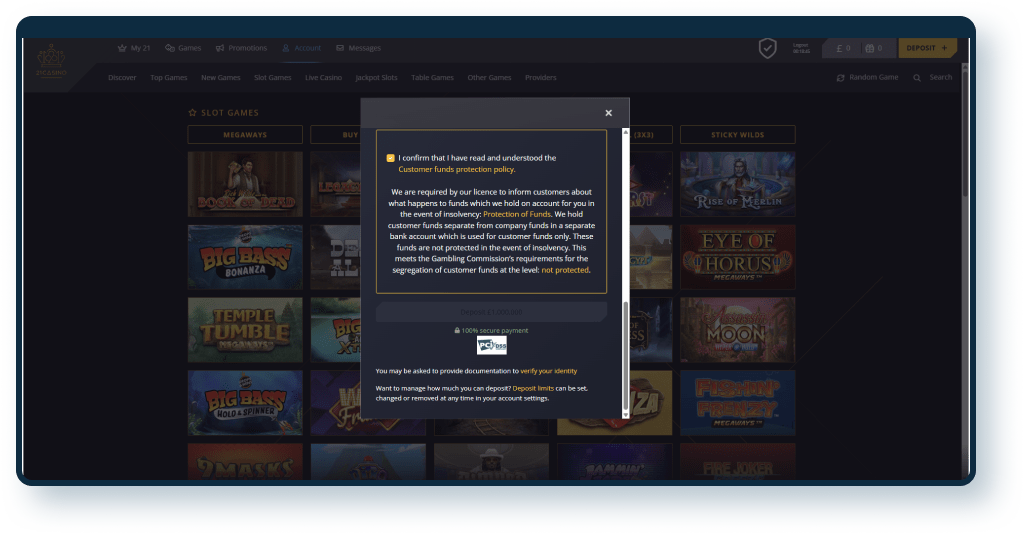
Task: Open the Games menu item
Action: coord(183,48)
